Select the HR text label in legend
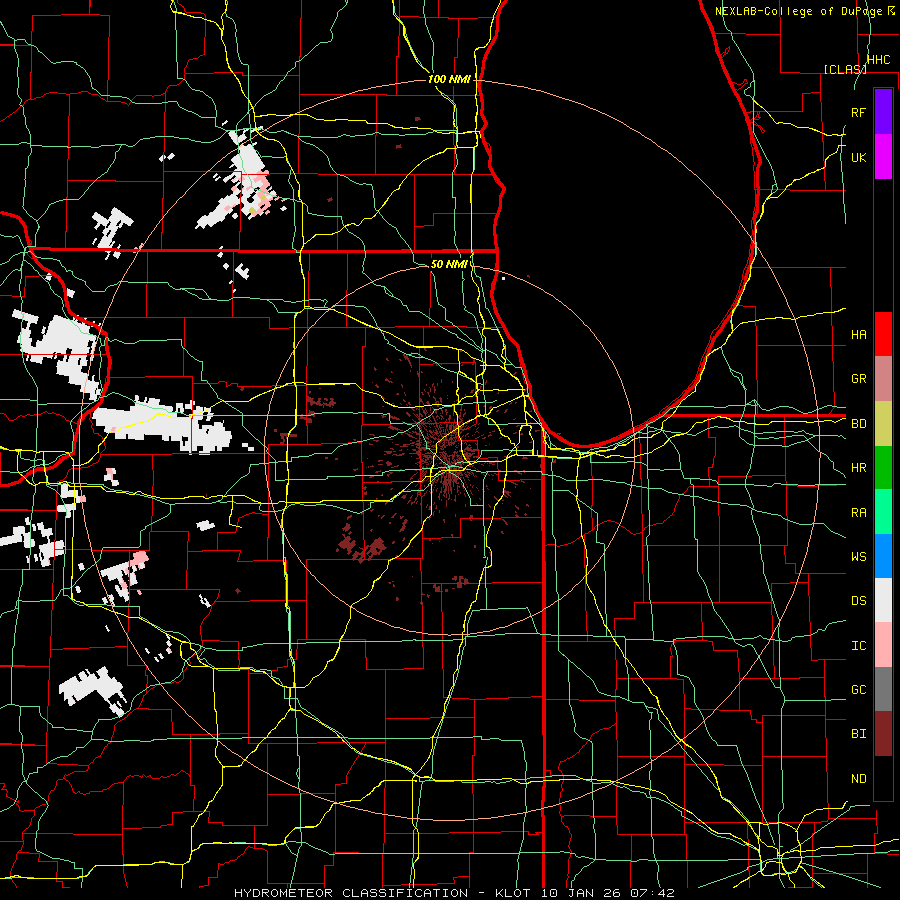900x900 pixels. pyautogui.click(x=858, y=468)
